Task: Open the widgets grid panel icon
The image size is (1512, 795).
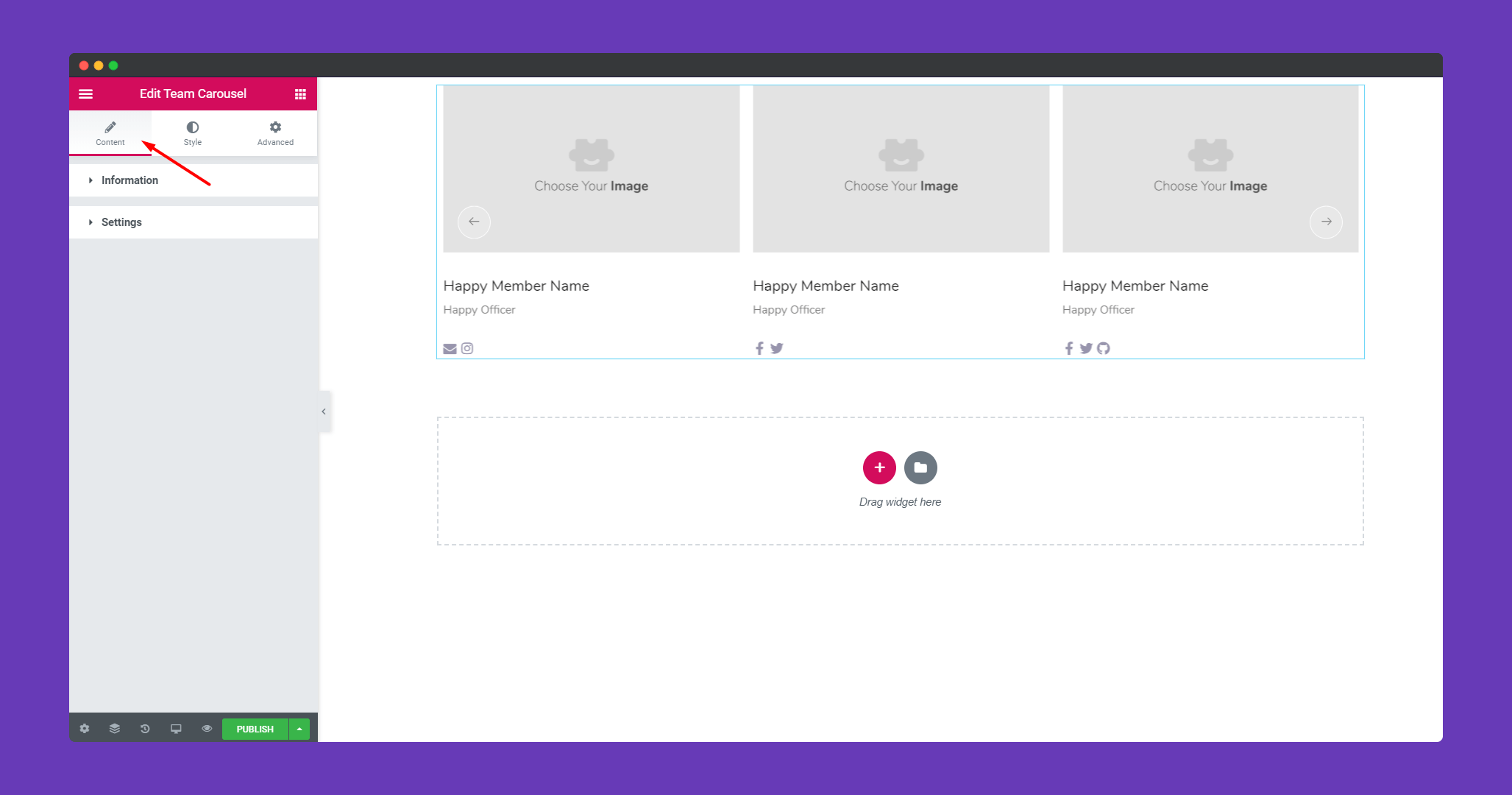Action: tap(300, 93)
